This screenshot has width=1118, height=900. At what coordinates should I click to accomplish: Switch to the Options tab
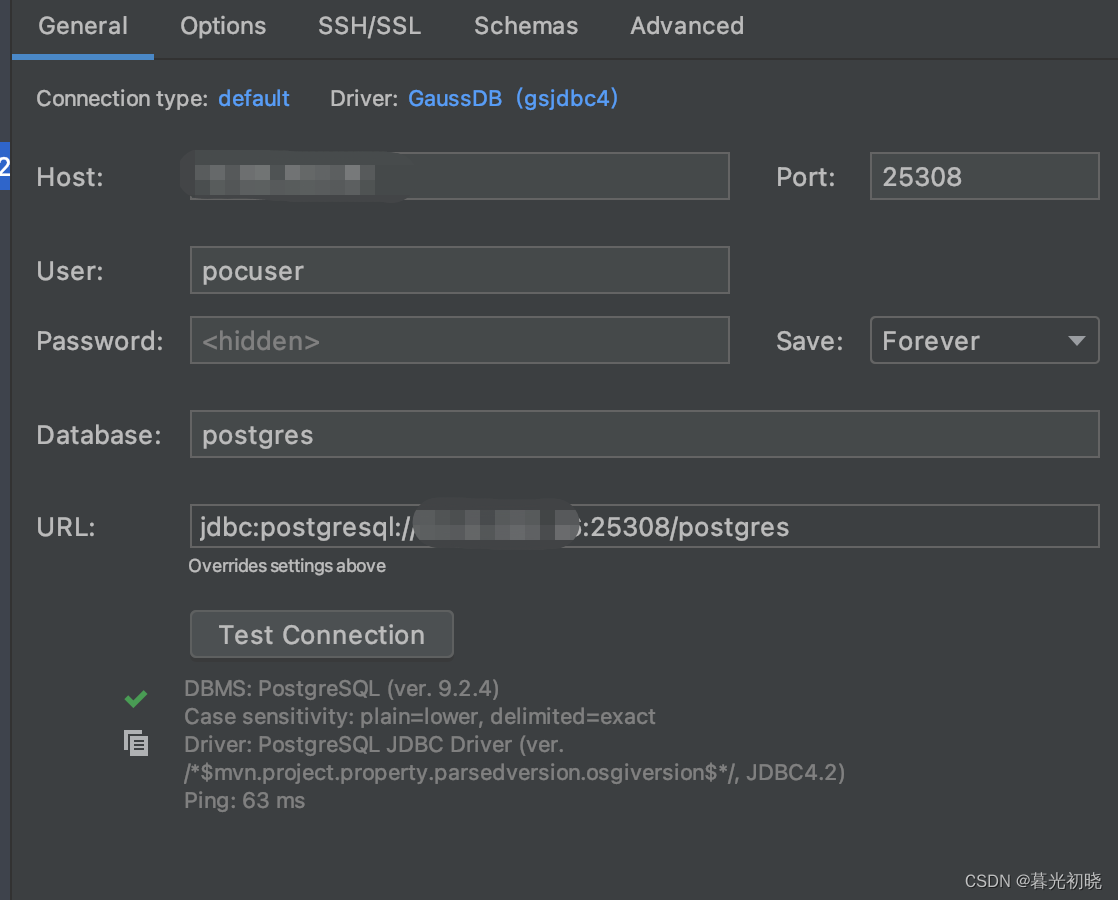pyautogui.click(x=222, y=26)
